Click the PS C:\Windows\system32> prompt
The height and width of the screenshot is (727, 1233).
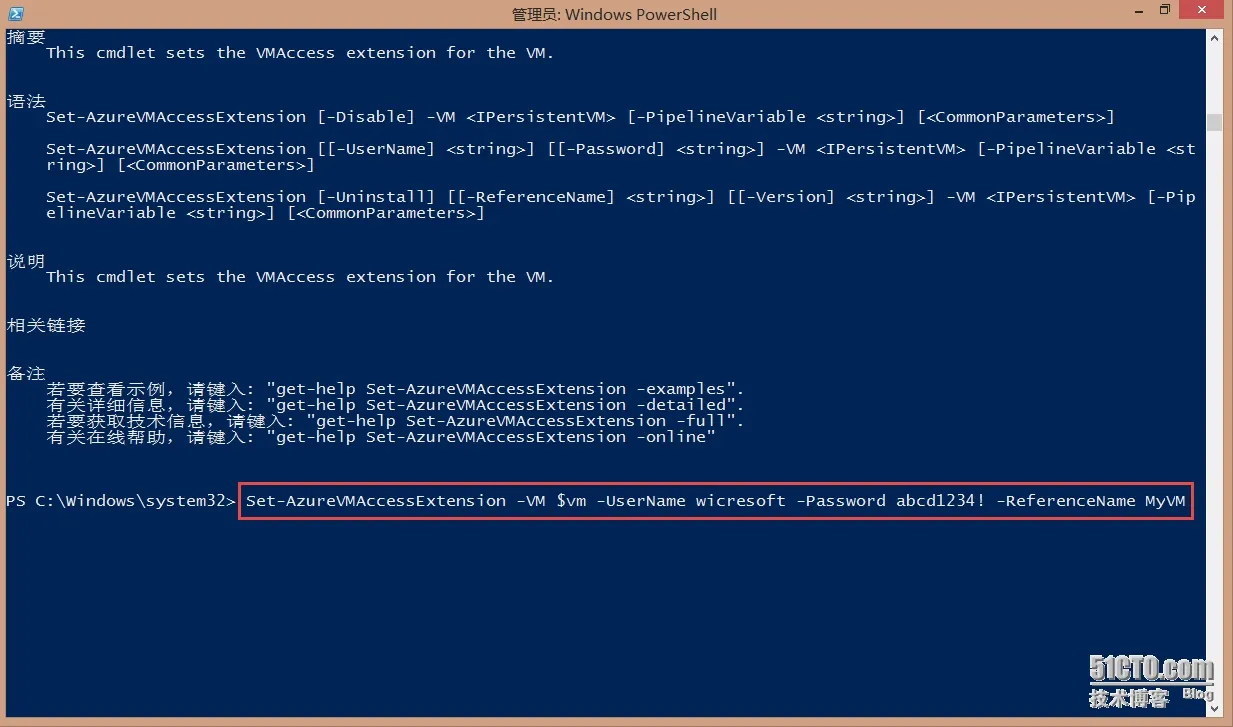[x=121, y=501]
